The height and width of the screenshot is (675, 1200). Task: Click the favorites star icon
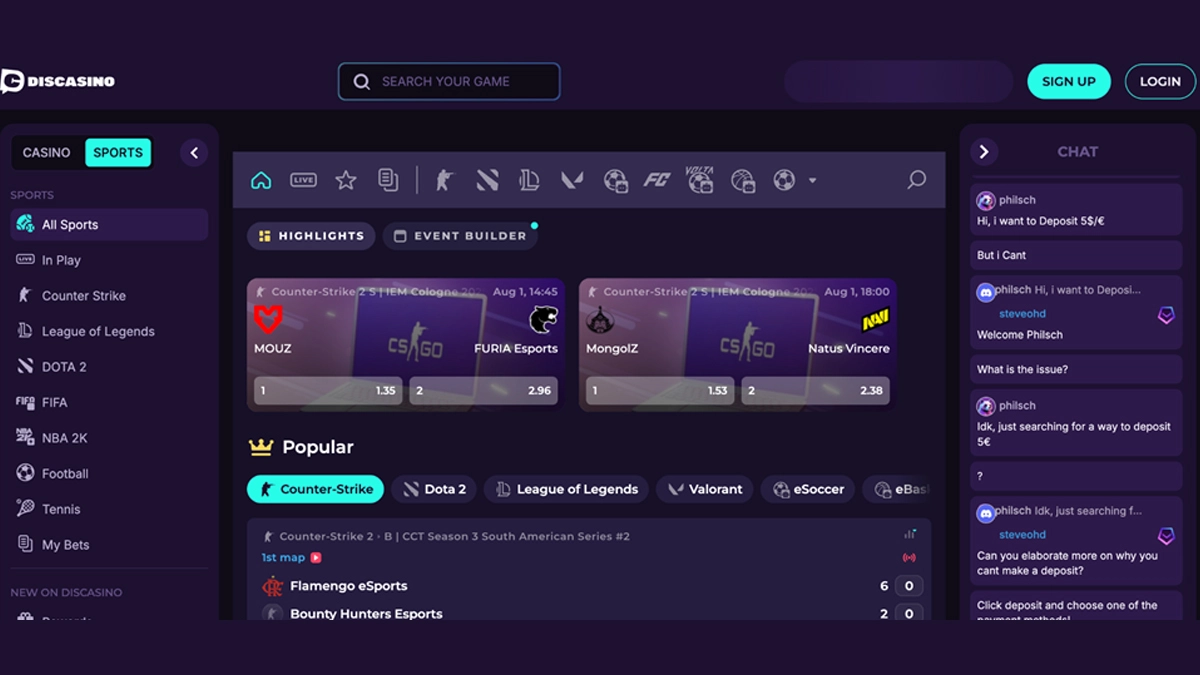[x=346, y=180]
